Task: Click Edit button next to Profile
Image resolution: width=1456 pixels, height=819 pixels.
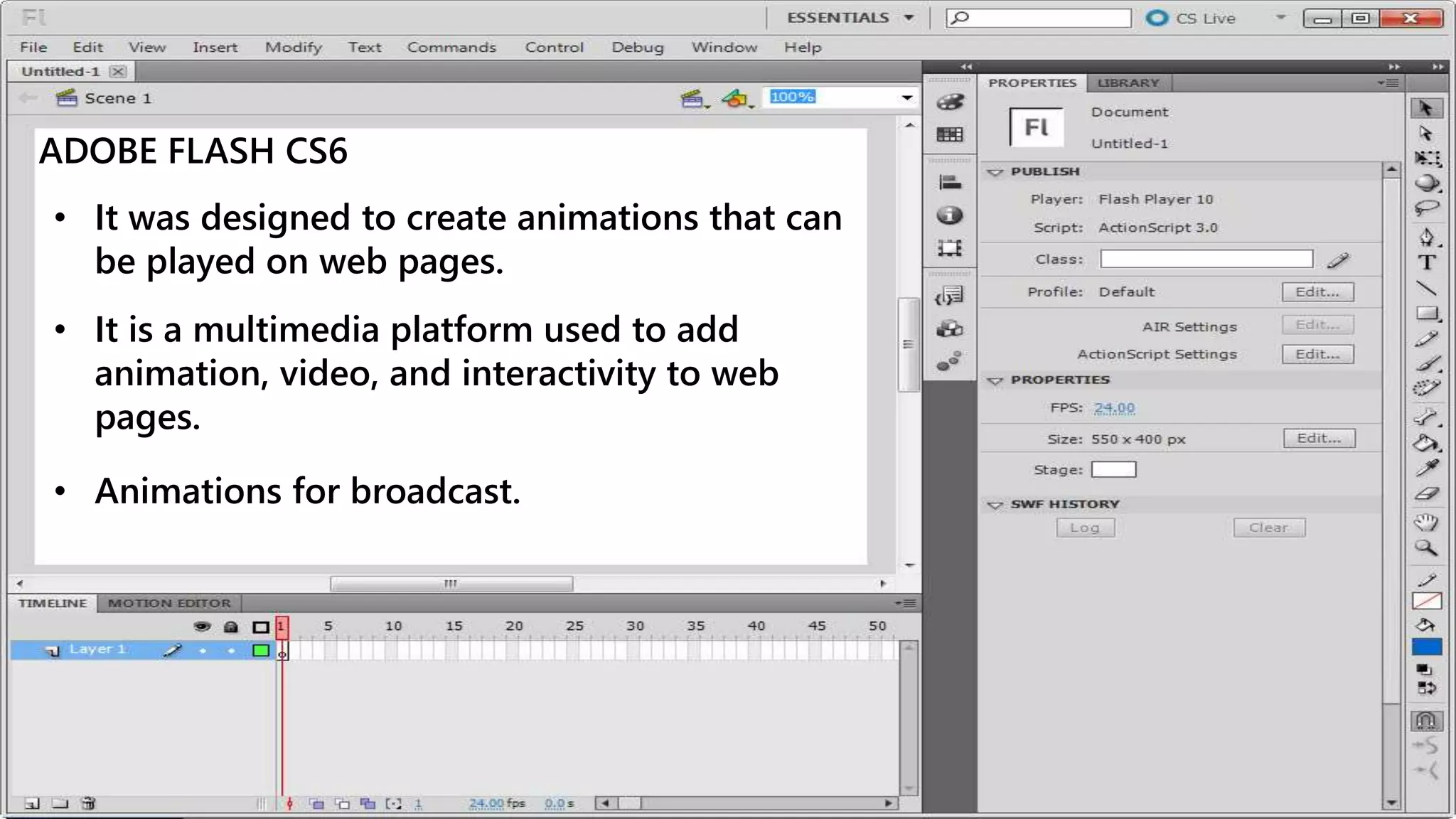Action: point(1317,291)
